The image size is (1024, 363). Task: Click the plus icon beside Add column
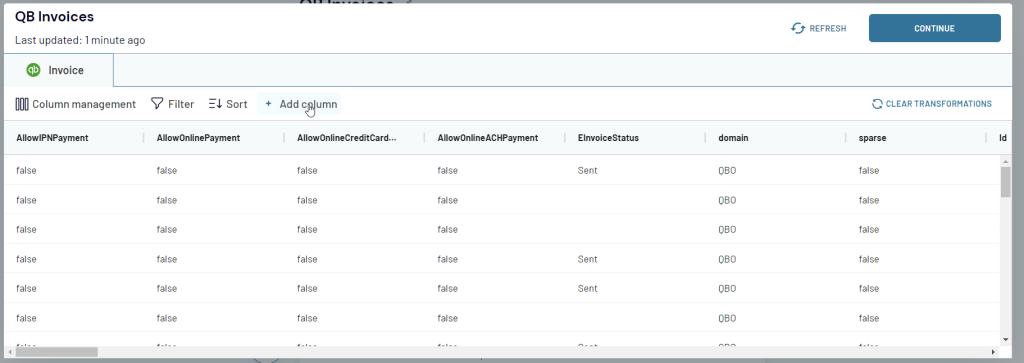pos(268,104)
